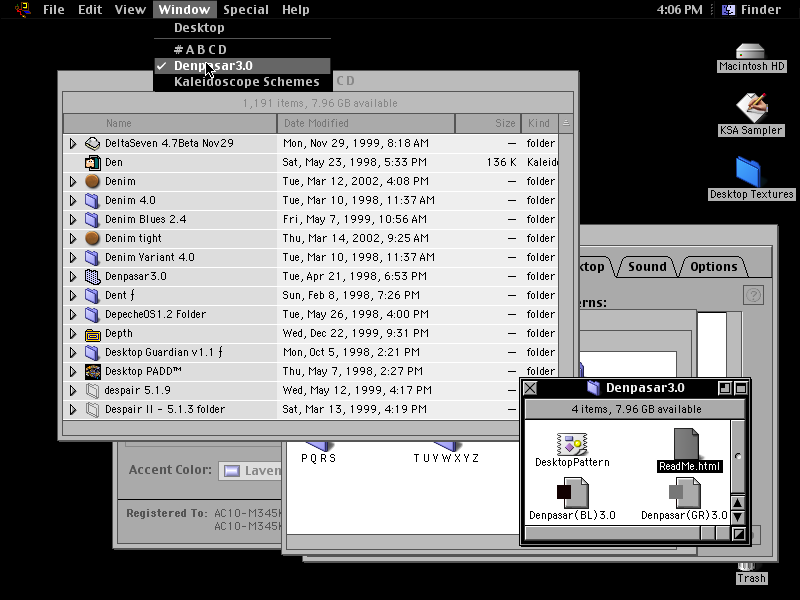Expand the Denim 4.0 folder

coord(73,201)
